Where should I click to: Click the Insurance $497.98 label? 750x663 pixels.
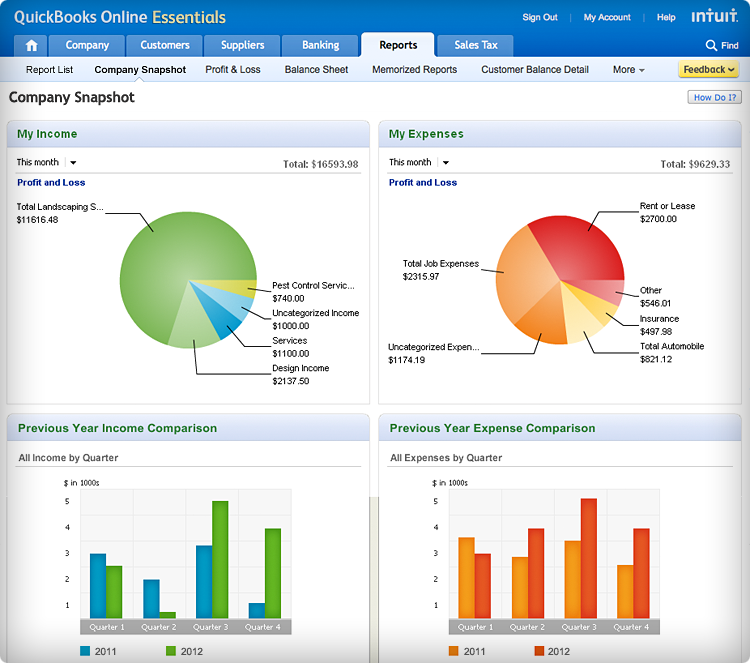click(659, 325)
